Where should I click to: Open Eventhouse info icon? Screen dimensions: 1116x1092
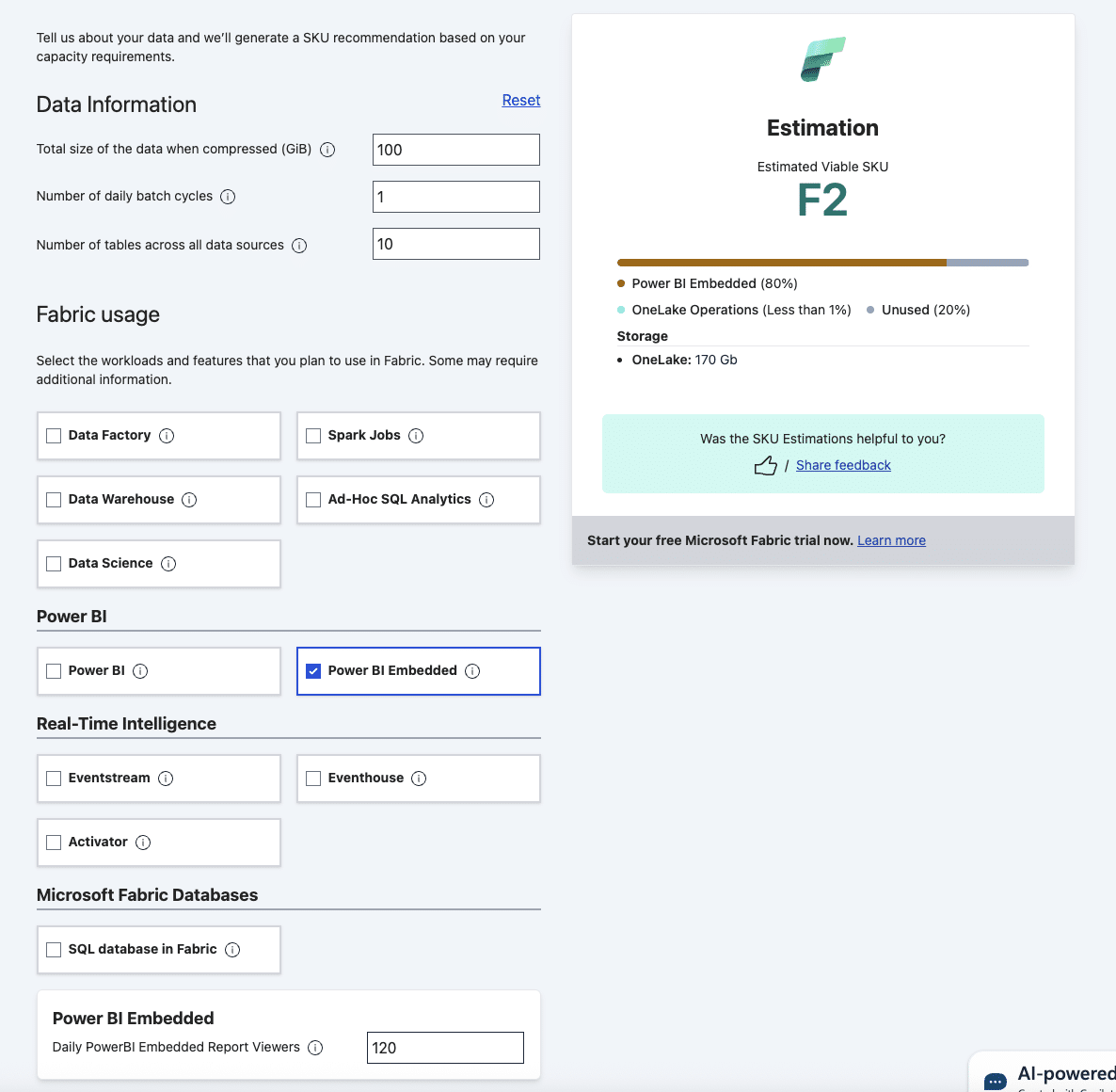coord(420,779)
